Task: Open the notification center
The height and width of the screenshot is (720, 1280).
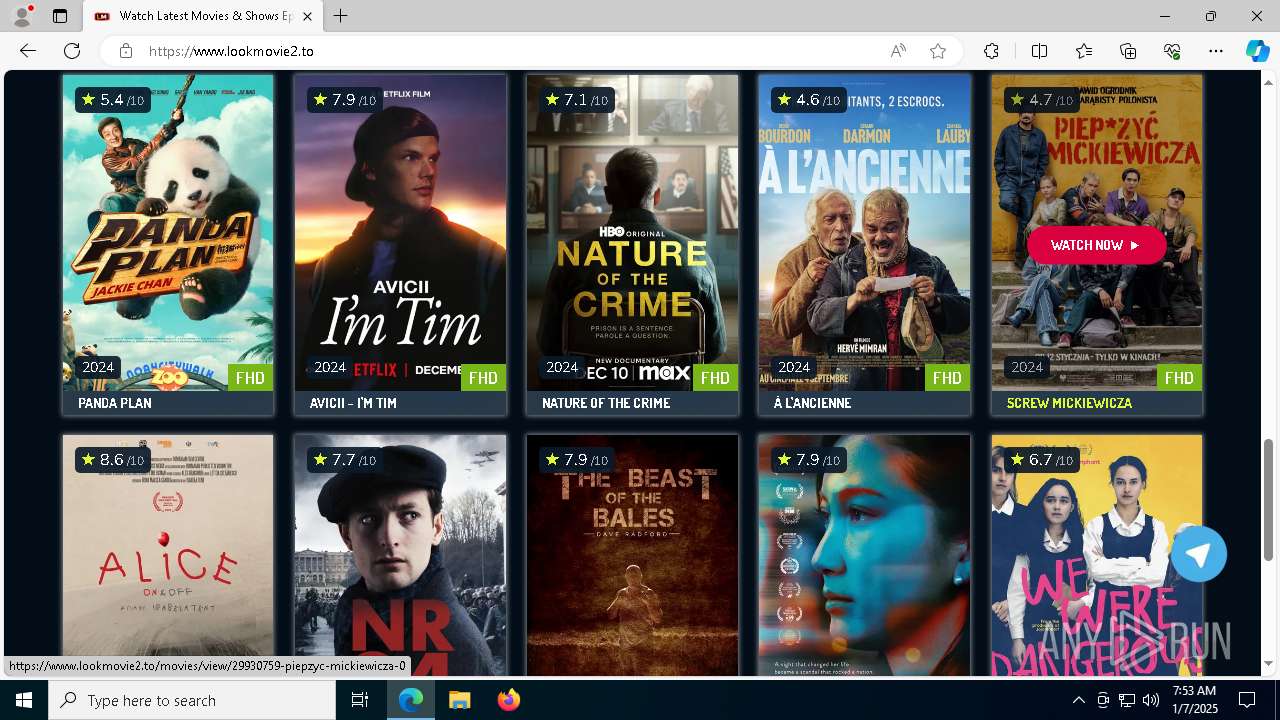Action: click(1247, 700)
